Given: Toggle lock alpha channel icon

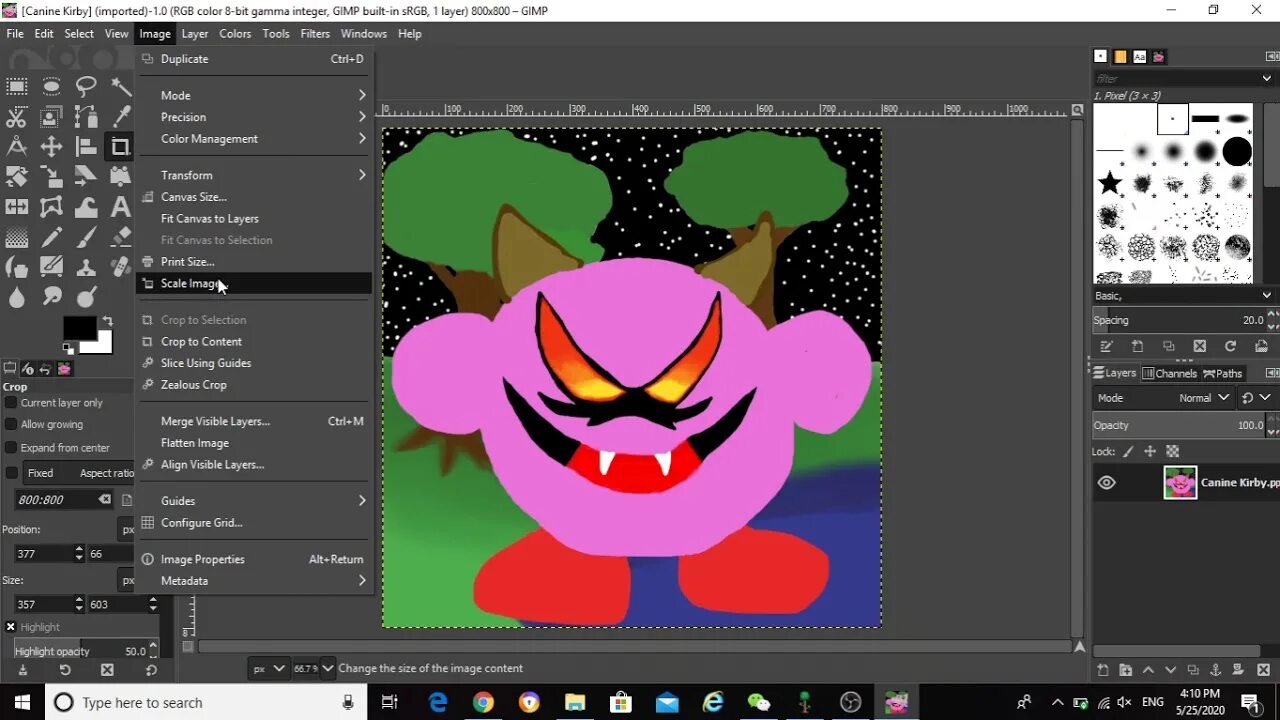Looking at the screenshot, I should tap(1173, 451).
